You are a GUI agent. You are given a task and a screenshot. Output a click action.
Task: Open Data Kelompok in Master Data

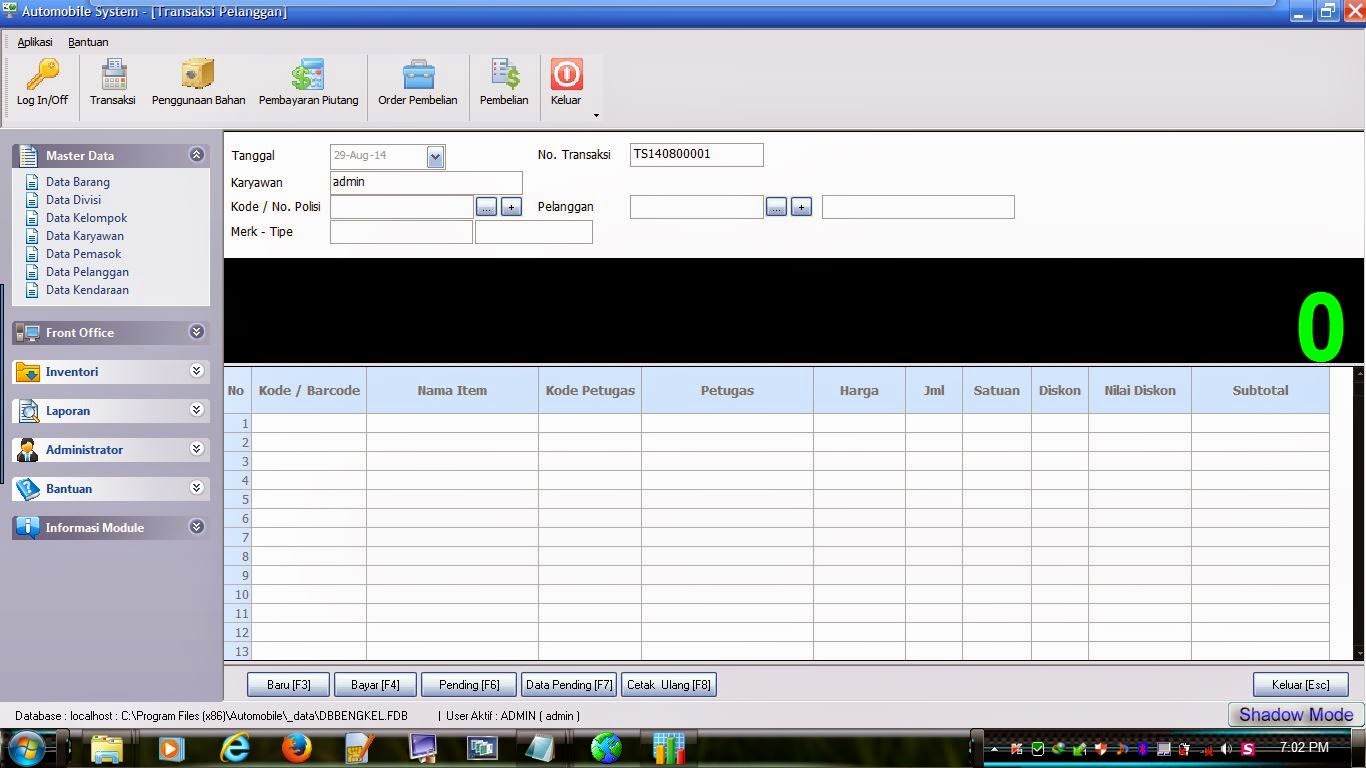[86, 218]
